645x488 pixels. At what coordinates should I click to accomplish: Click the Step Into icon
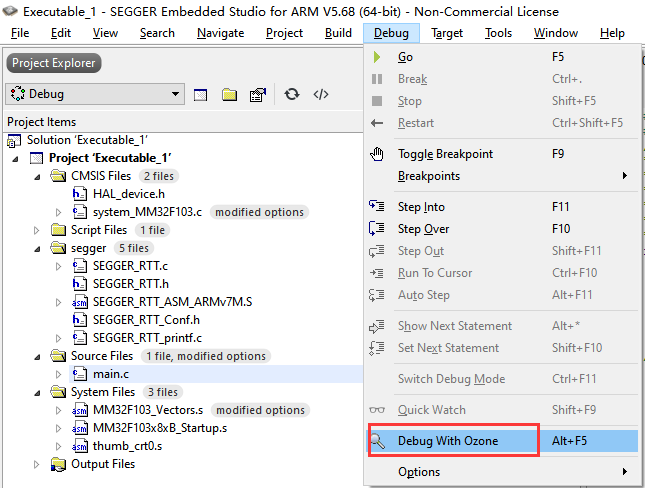(x=377, y=206)
